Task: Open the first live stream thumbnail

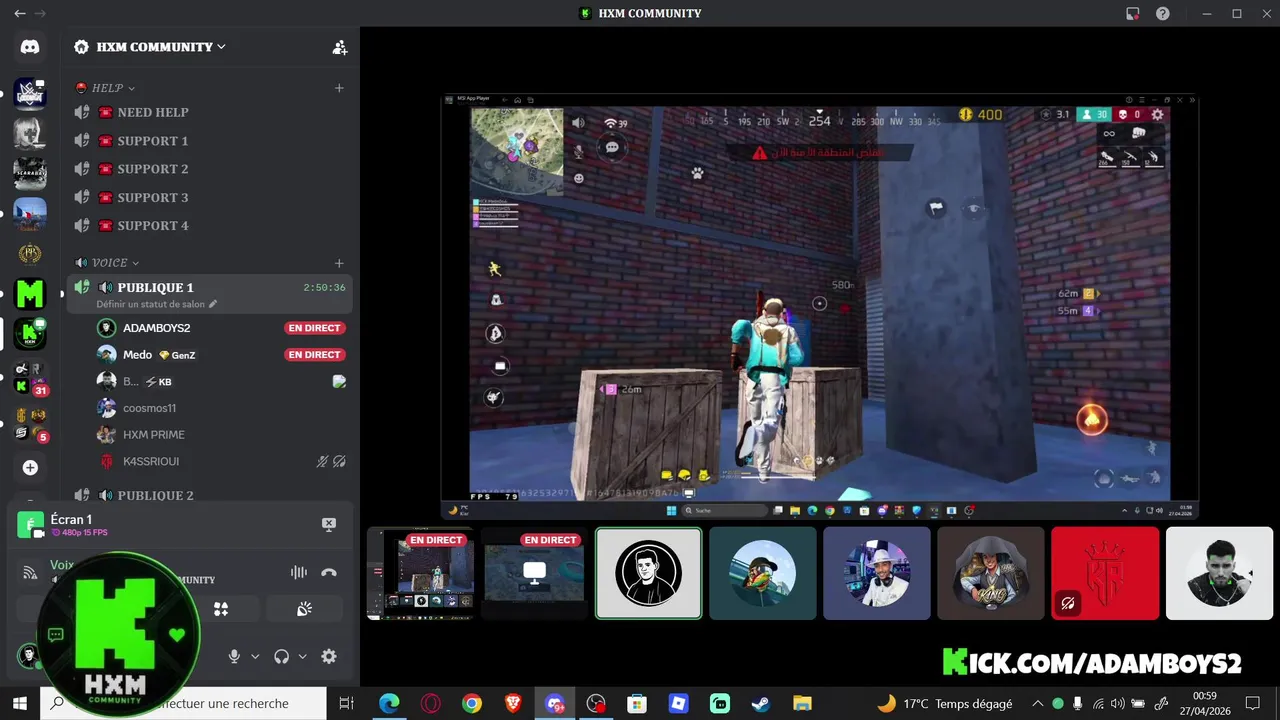Action: [421, 574]
